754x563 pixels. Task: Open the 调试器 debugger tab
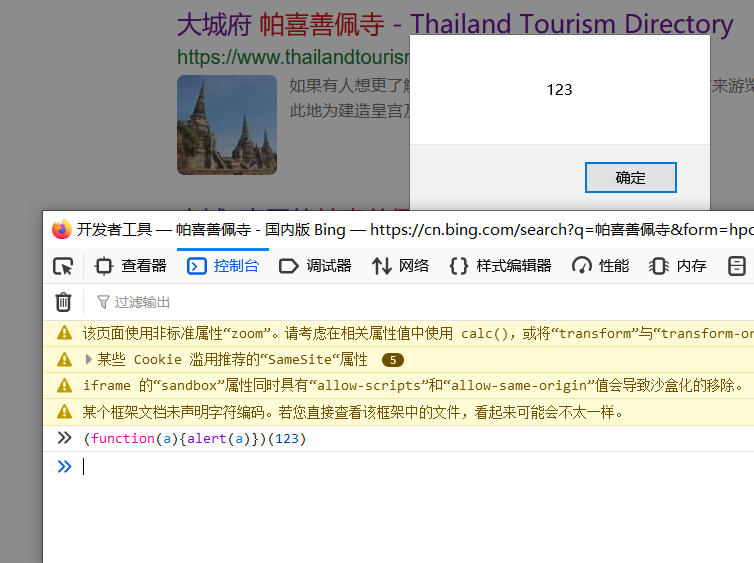(315, 266)
